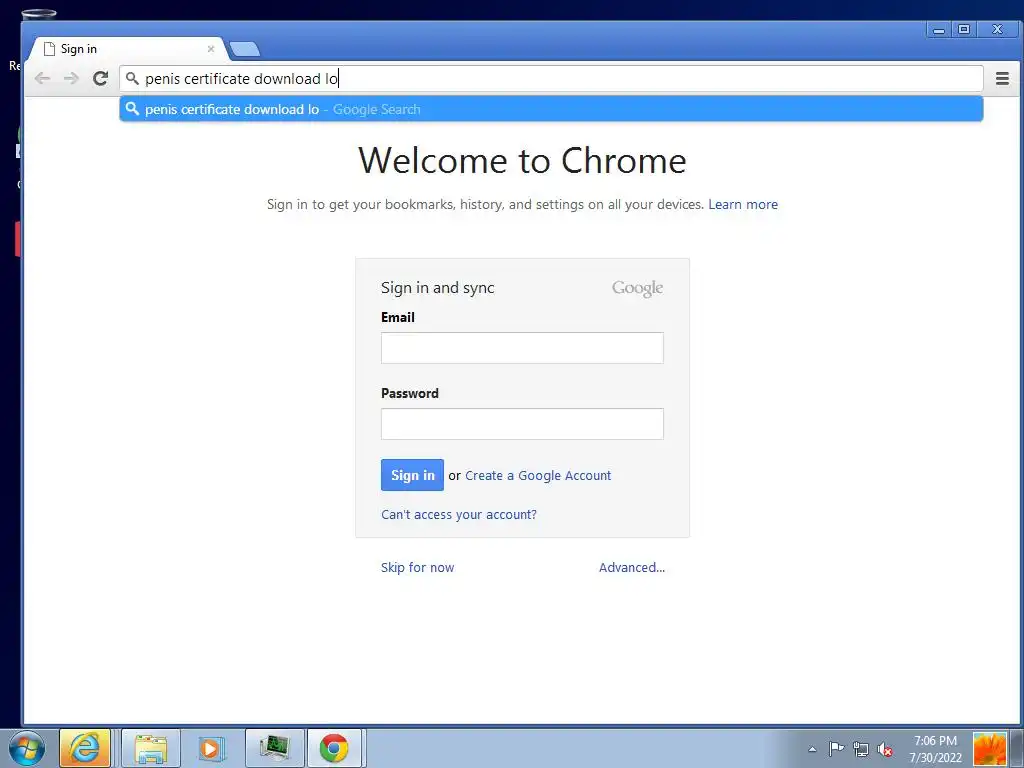The width and height of the screenshot is (1024, 768).
Task: Click the network icon in system tray
Action: tap(861, 749)
